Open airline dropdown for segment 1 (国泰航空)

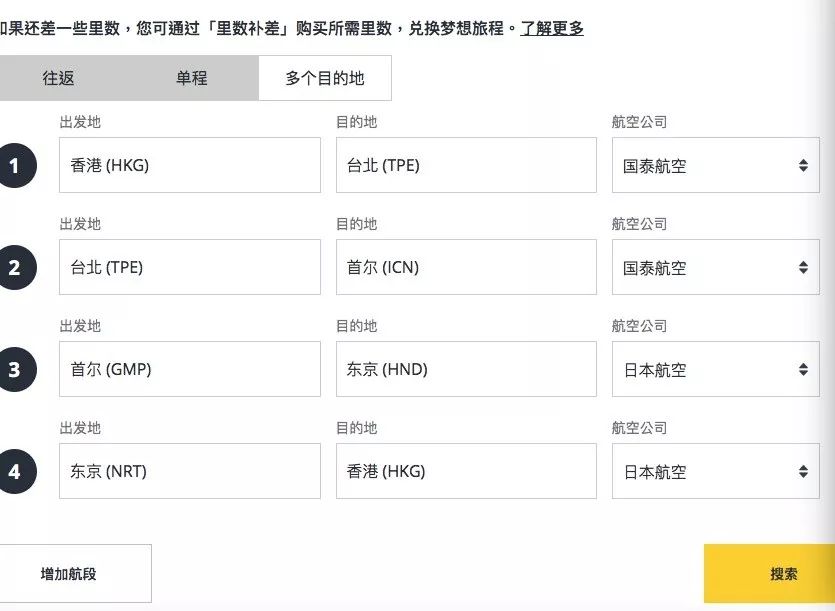click(715, 165)
